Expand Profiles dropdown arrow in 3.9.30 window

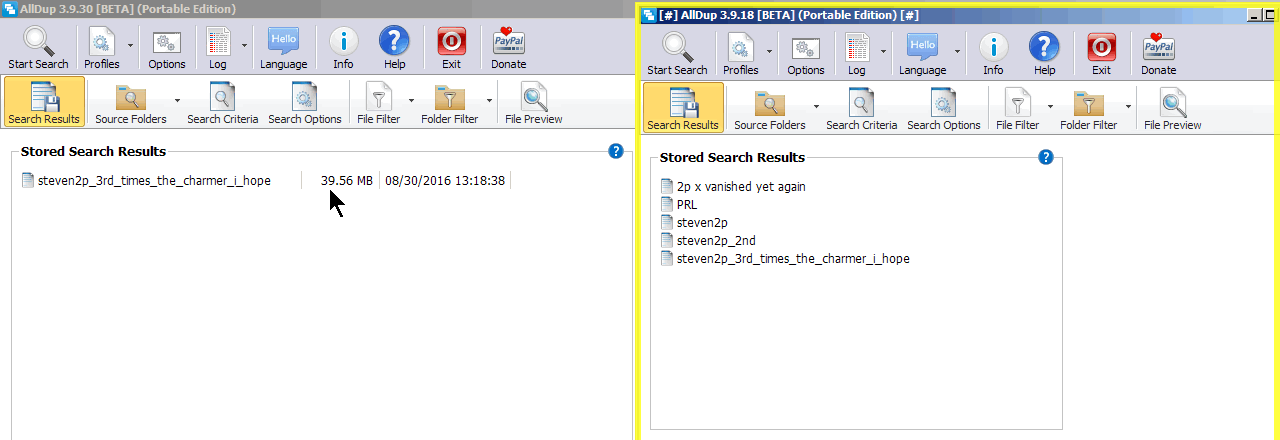tap(131, 46)
